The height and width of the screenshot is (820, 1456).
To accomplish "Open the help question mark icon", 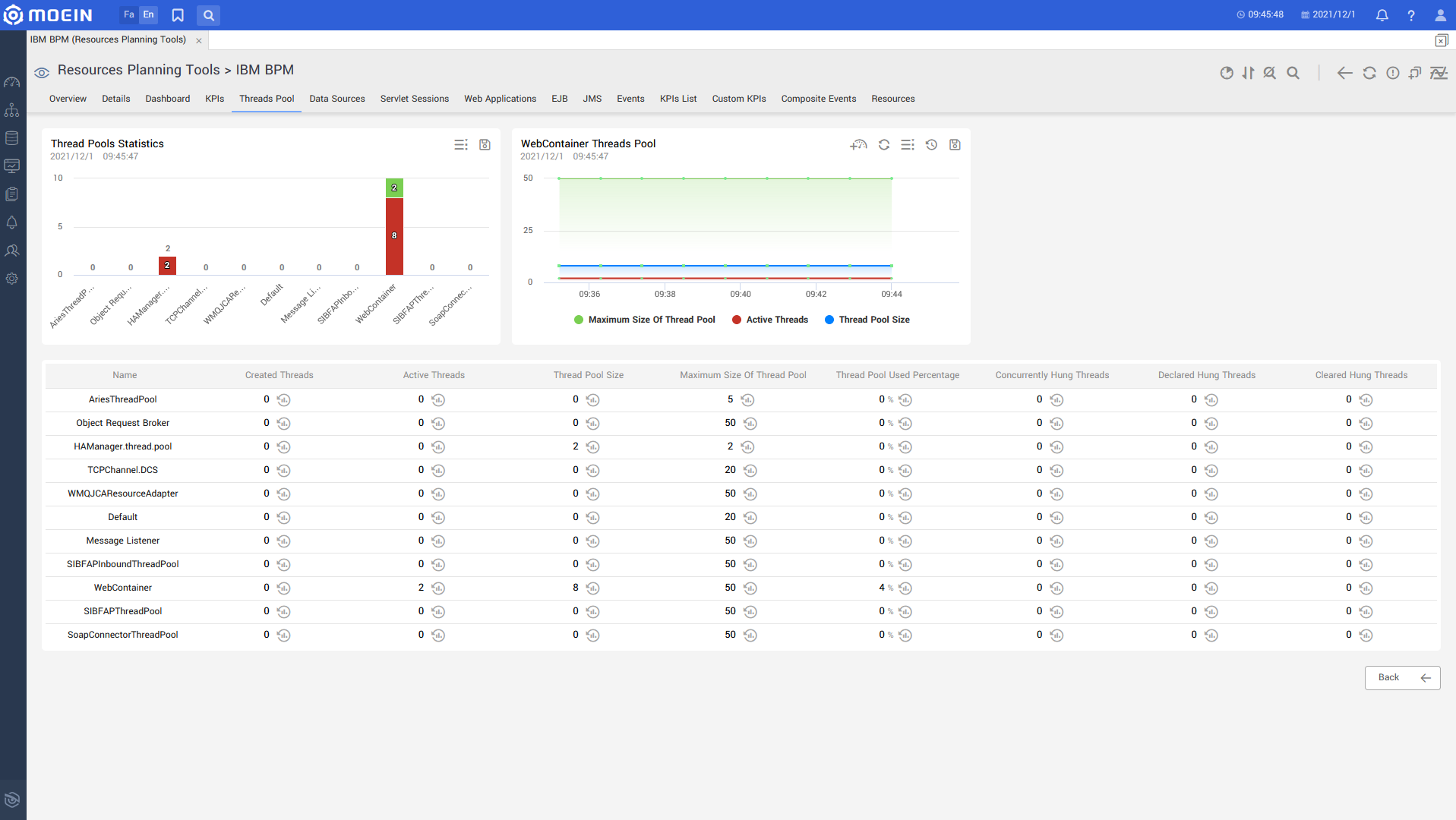I will point(1411,15).
